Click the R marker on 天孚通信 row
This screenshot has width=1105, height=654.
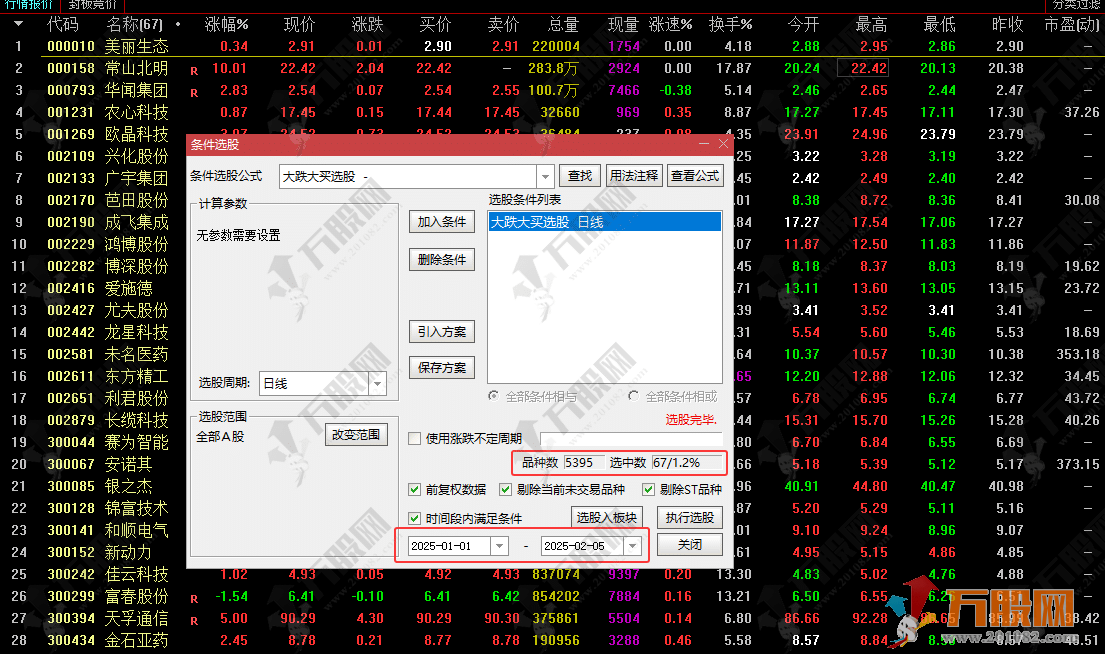point(194,620)
